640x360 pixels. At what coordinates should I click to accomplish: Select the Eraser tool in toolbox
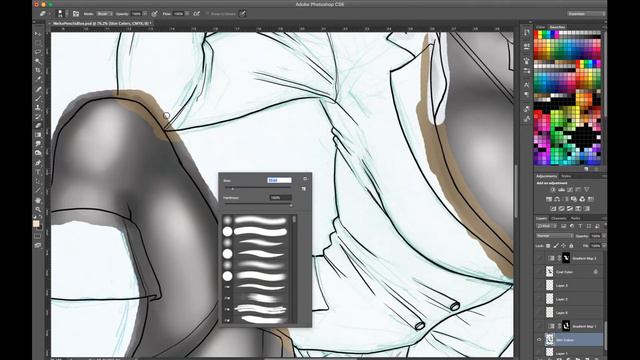pos(38,126)
